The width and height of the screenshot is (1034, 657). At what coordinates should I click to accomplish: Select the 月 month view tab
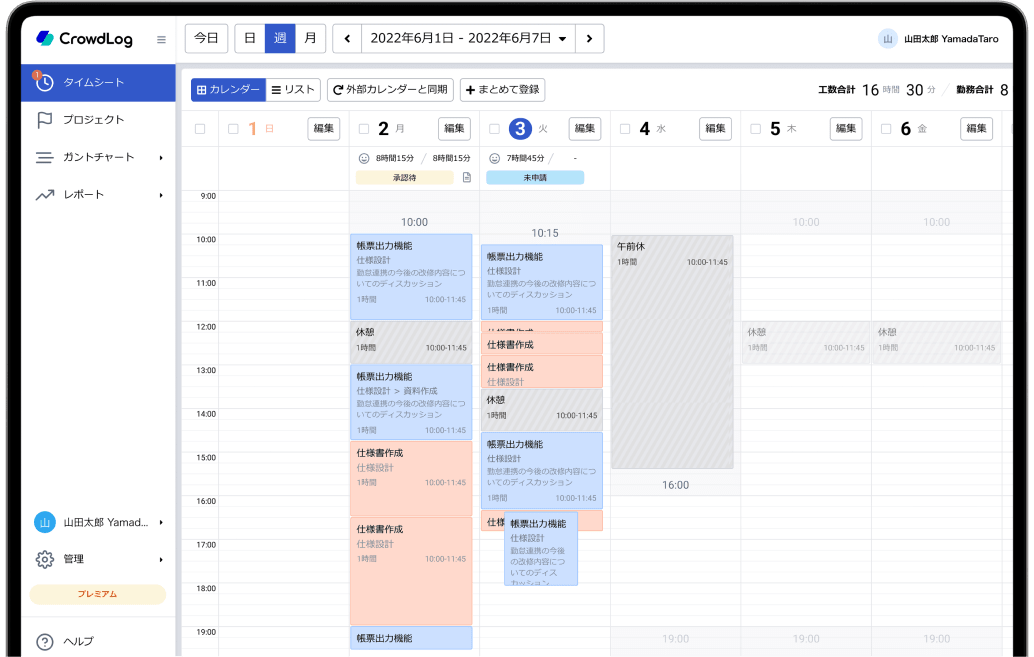pyautogui.click(x=310, y=39)
